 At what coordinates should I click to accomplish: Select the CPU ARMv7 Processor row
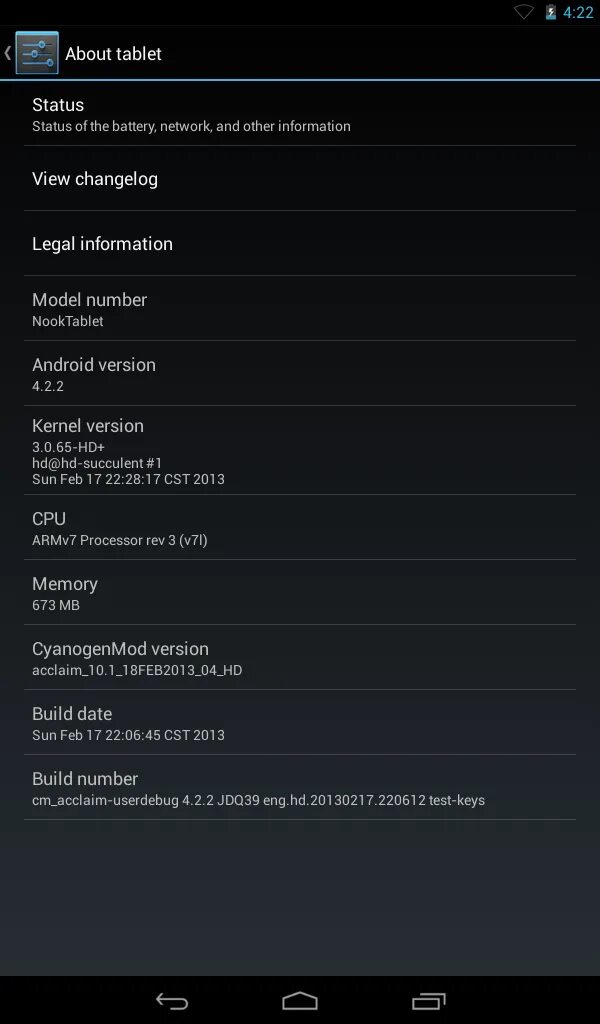point(300,527)
